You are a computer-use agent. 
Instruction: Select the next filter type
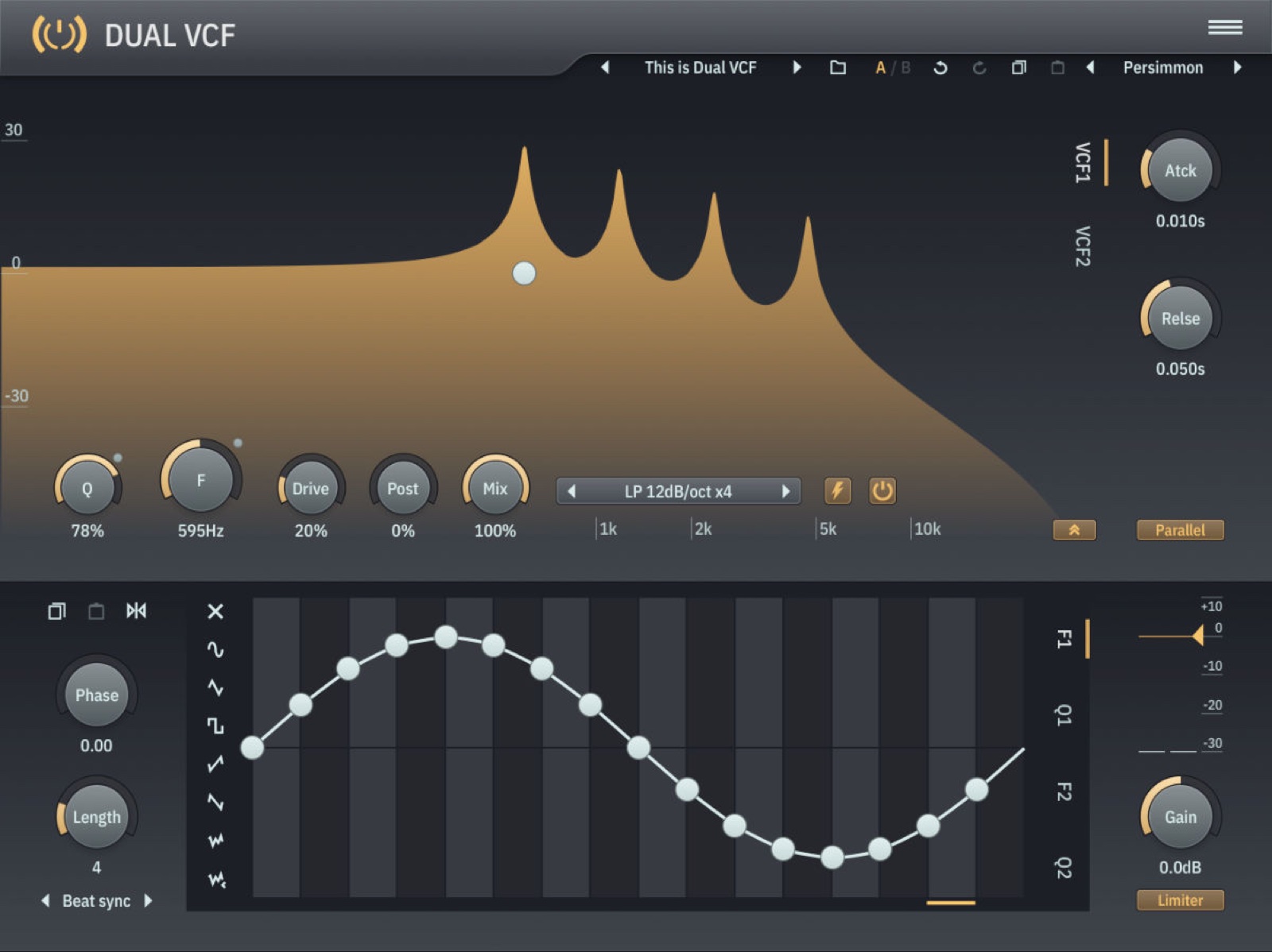(x=785, y=491)
